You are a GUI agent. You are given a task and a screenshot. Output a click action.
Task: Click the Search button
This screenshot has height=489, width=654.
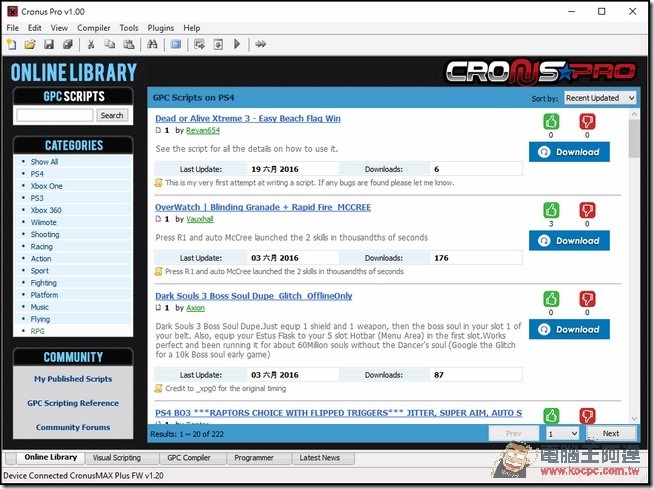click(112, 116)
